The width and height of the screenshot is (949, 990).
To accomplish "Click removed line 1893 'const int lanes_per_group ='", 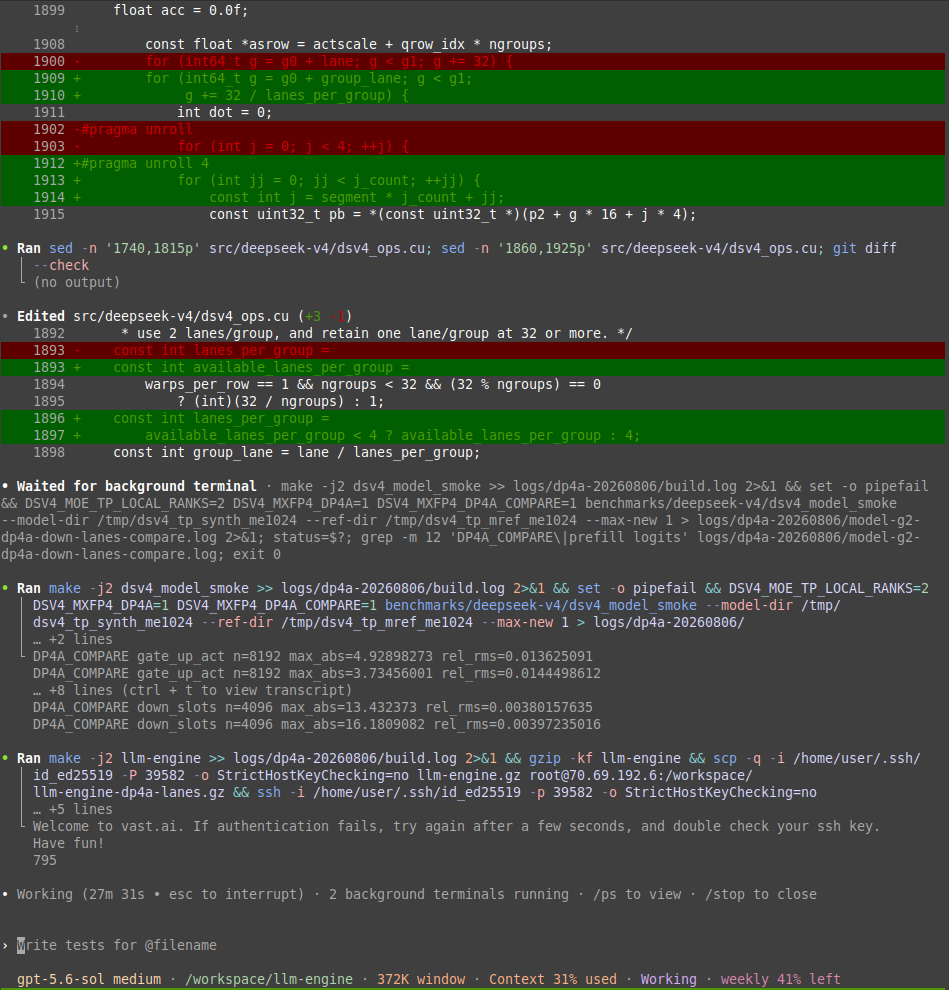I will [473, 350].
